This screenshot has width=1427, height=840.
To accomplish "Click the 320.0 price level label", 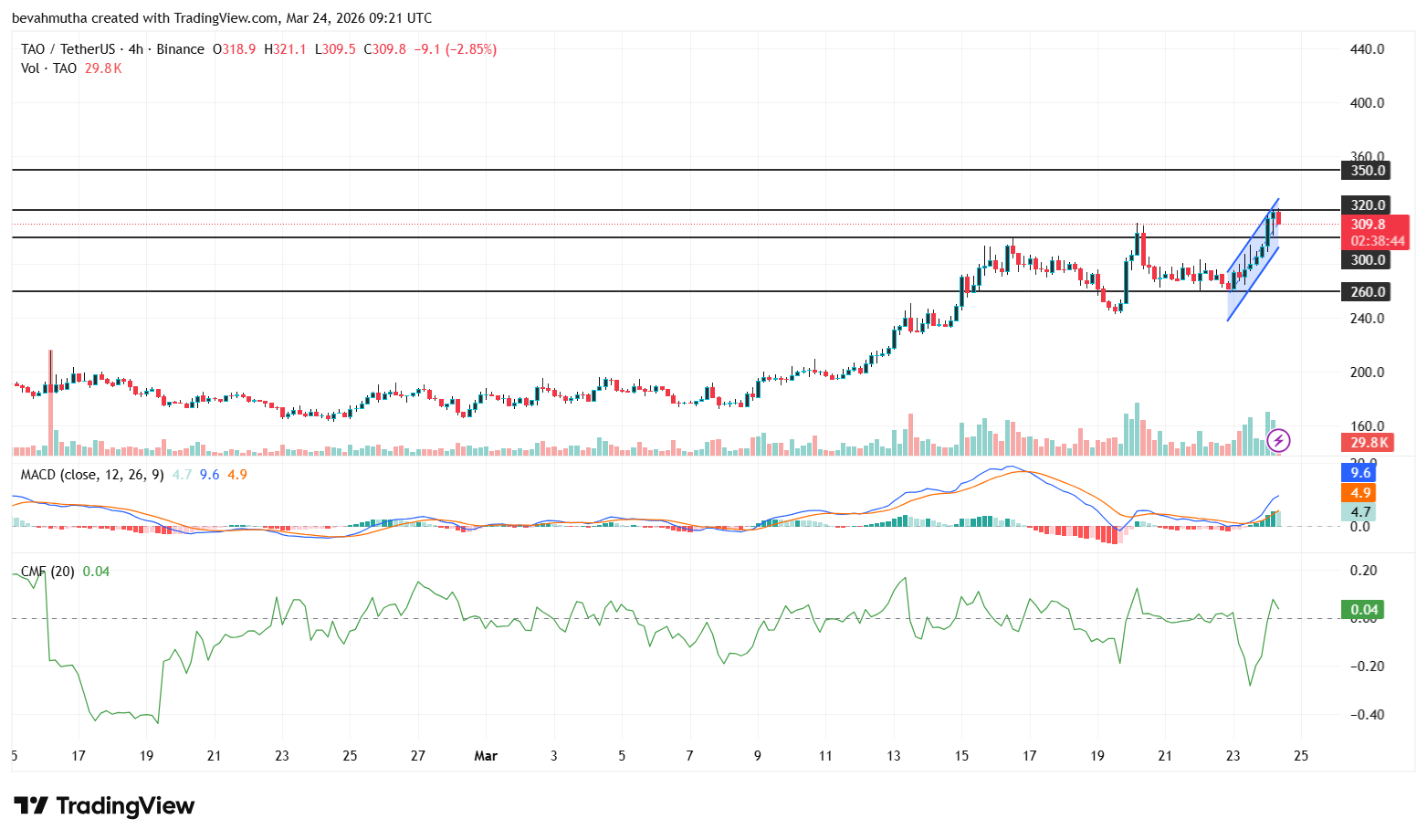I will tap(1366, 205).
